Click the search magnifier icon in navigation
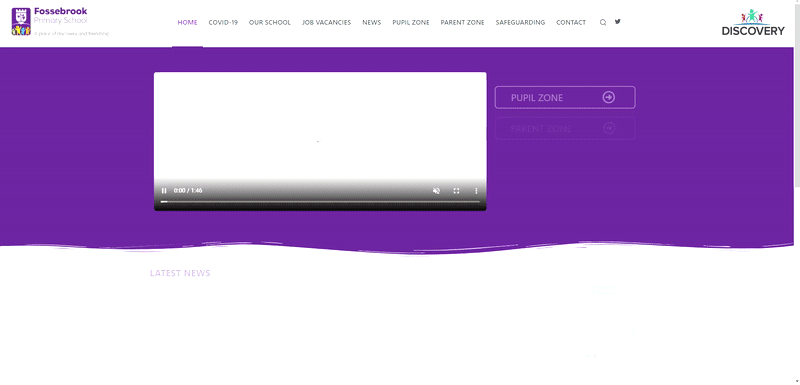Screen dimensions: 800x385 (603, 22)
